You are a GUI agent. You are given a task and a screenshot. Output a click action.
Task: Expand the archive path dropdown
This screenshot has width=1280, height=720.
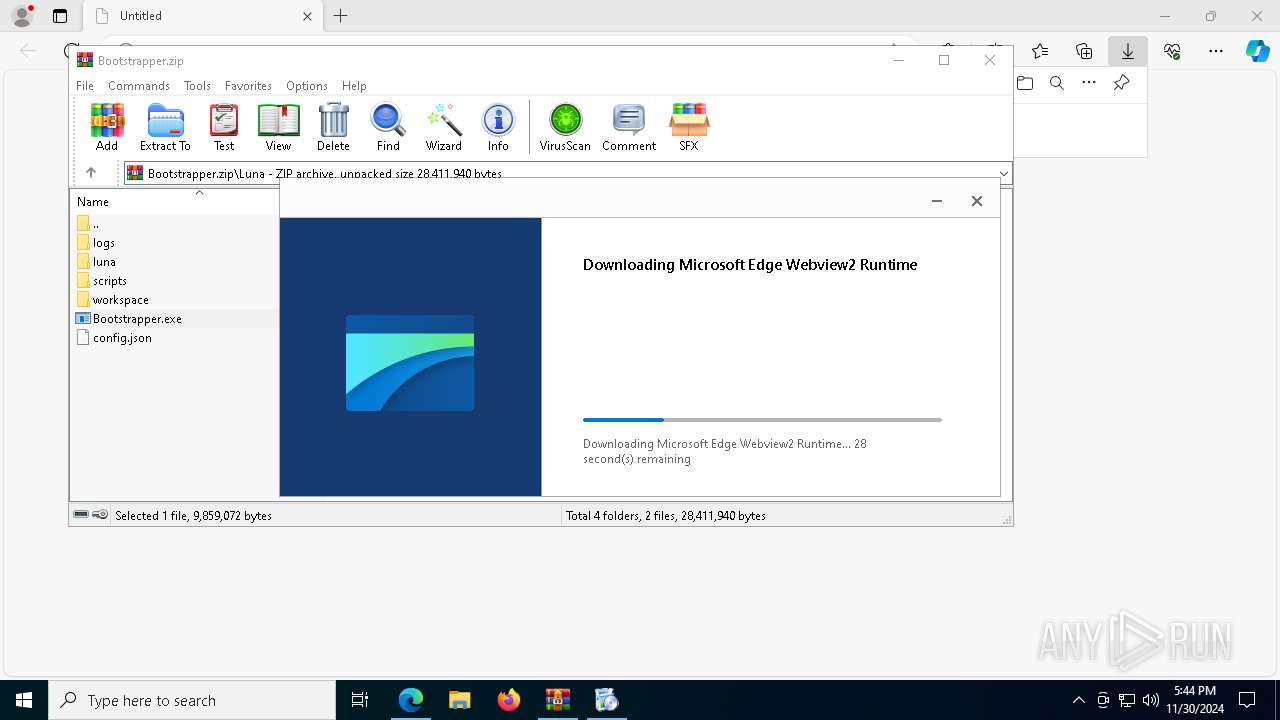pyautogui.click(x=1003, y=174)
